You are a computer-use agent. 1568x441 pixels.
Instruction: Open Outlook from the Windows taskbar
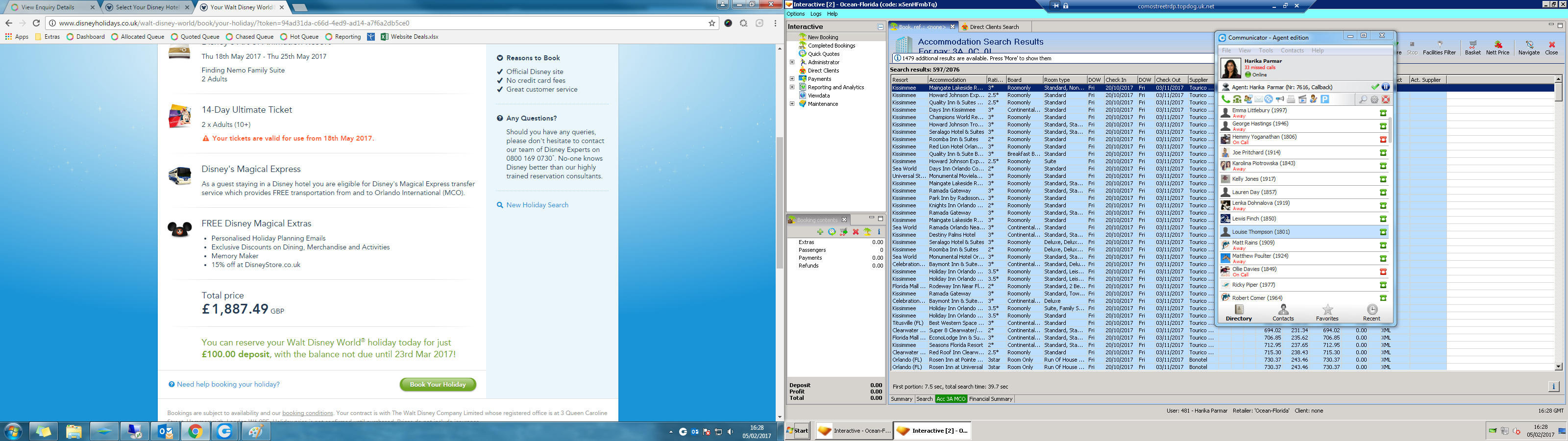click(x=165, y=431)
